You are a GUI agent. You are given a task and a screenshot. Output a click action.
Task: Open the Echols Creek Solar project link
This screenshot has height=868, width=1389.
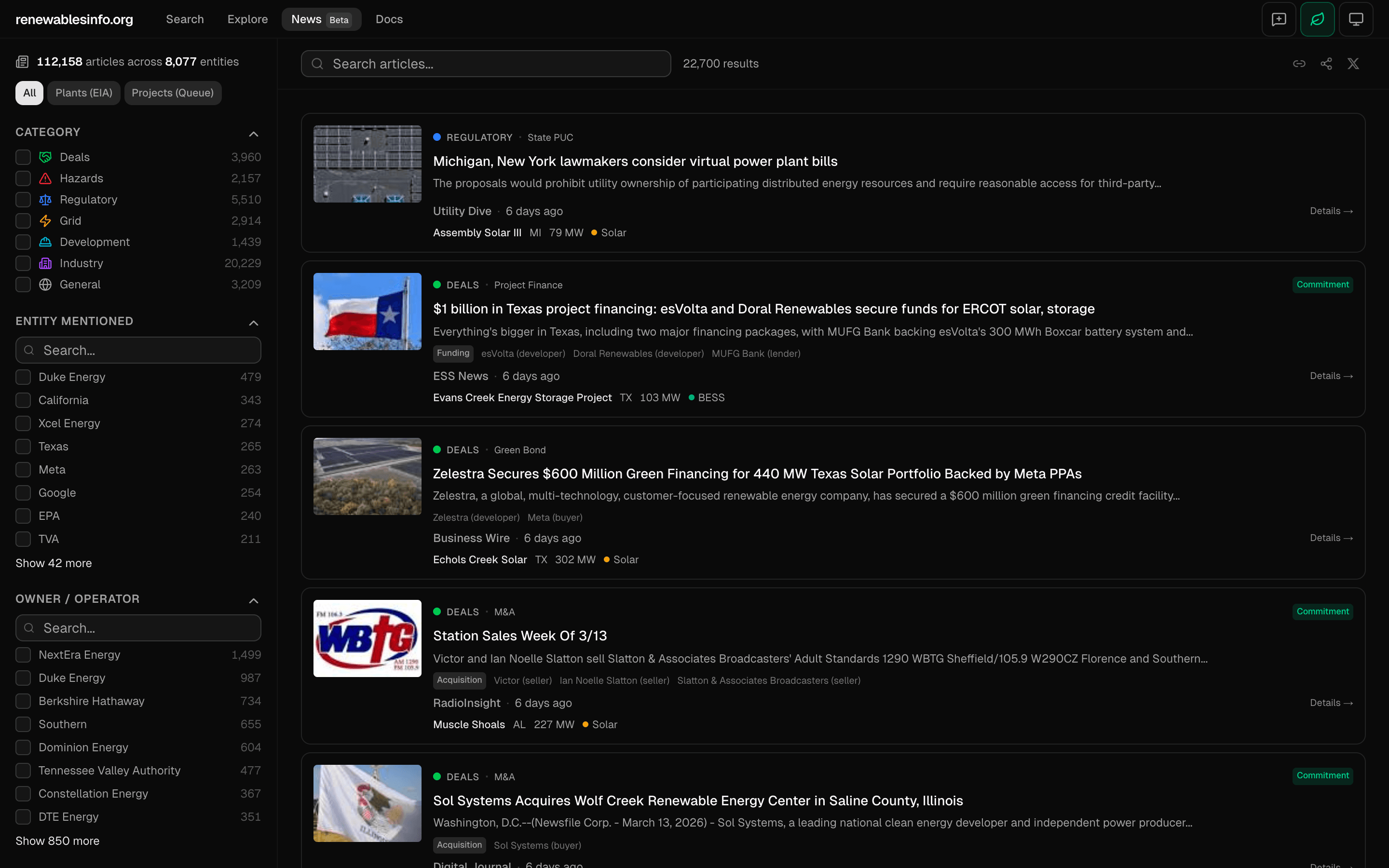click(x=480, y=560)
